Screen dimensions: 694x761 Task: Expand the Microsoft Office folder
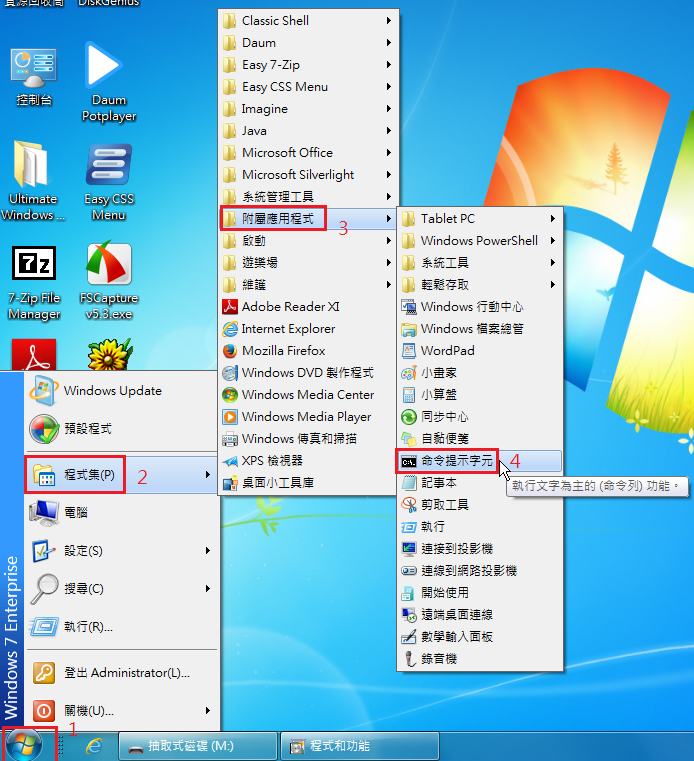pos(308,152)
